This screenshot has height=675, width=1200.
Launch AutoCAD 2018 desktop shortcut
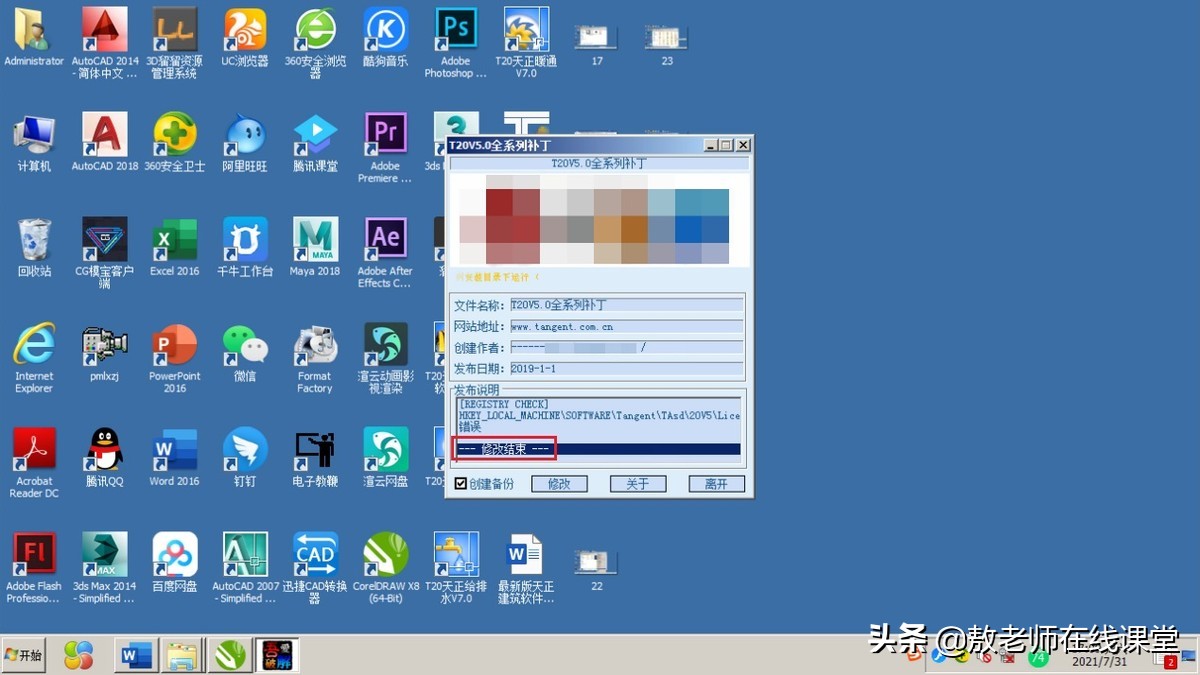[x=104, y=135]
